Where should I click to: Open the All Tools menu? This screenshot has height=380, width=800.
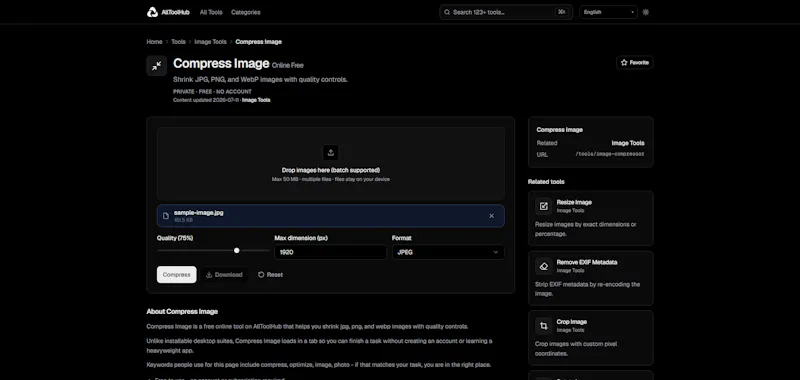[x=211, y=12]
